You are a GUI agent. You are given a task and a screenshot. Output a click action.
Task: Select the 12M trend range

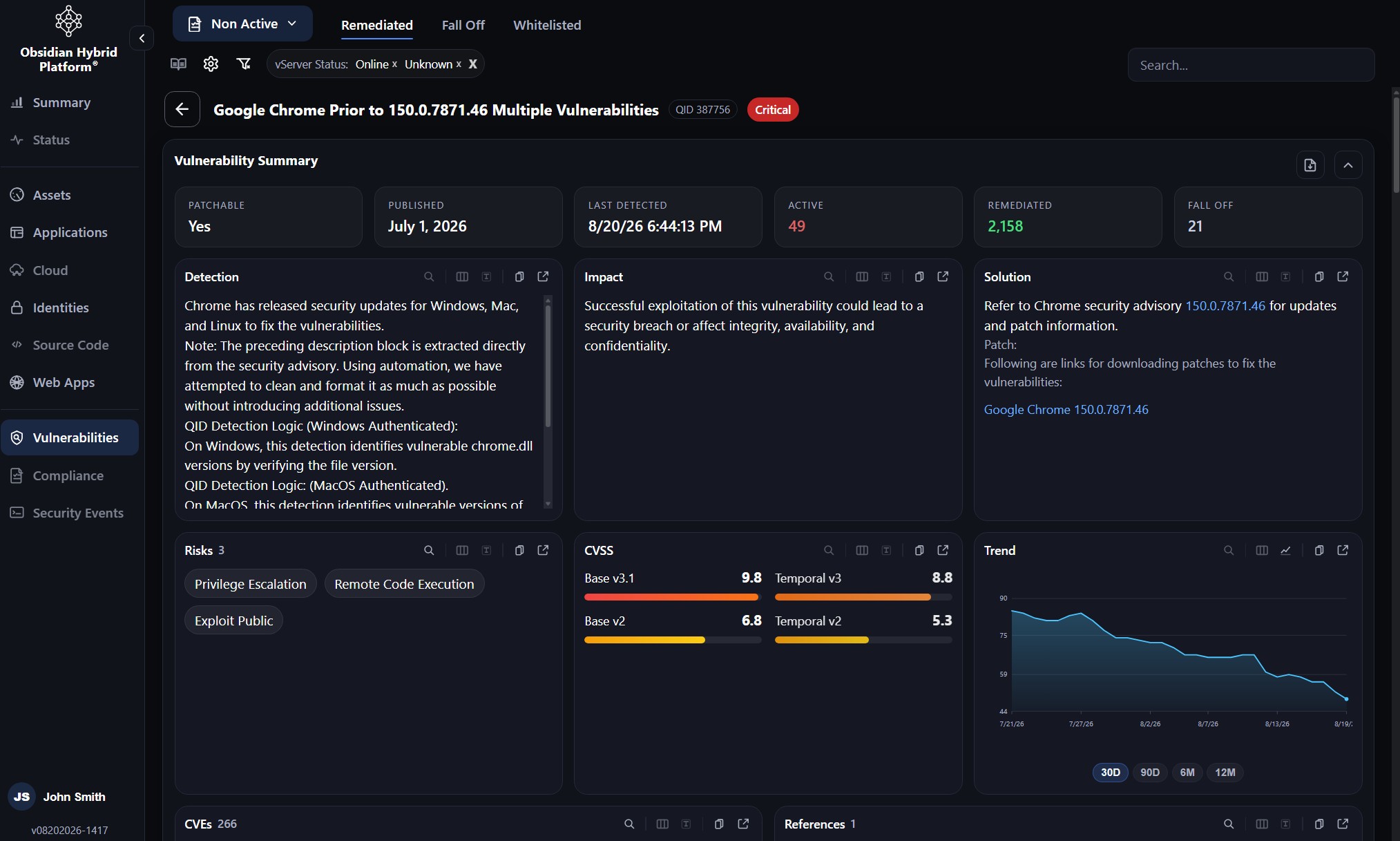click(1225, 772)
